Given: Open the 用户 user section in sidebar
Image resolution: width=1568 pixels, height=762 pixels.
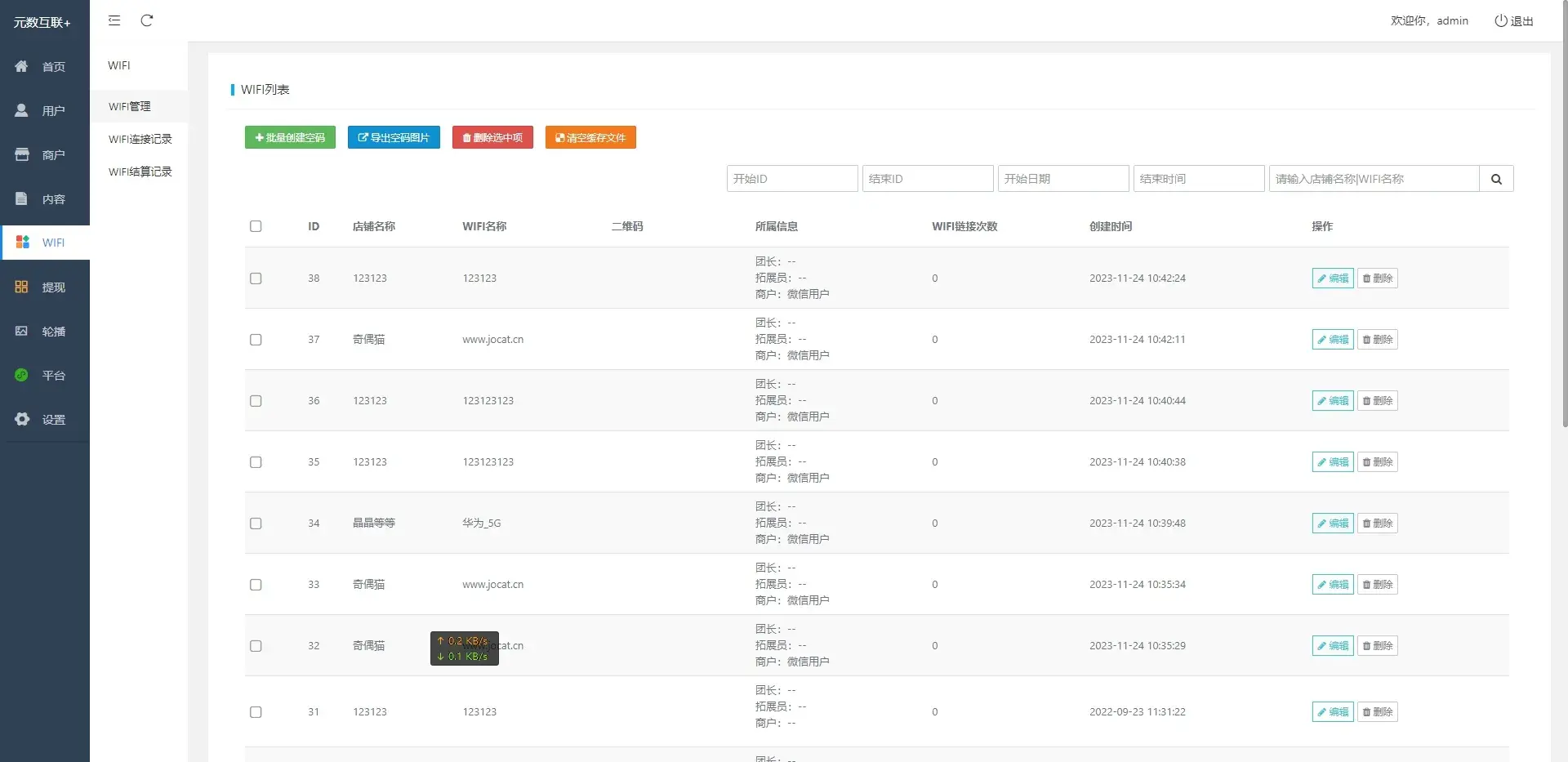Looking at the screenshot, I should pos(45,110).
